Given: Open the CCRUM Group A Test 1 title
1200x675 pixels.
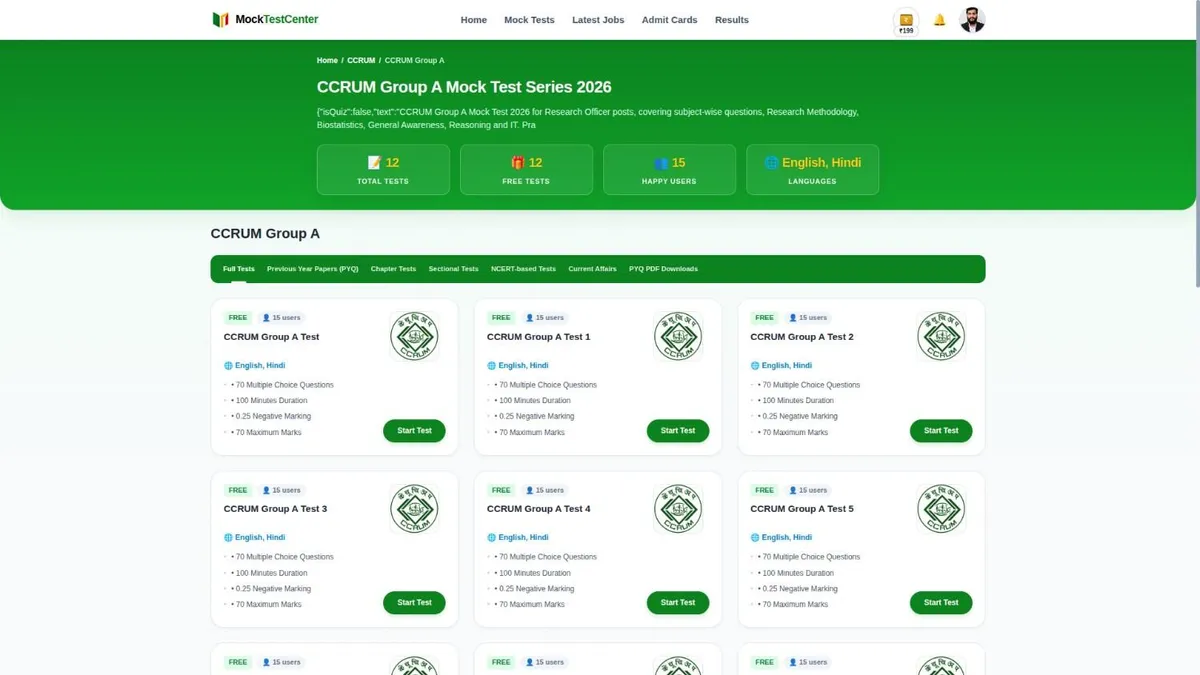Looking at the screenshot, I should coord(539,337).
